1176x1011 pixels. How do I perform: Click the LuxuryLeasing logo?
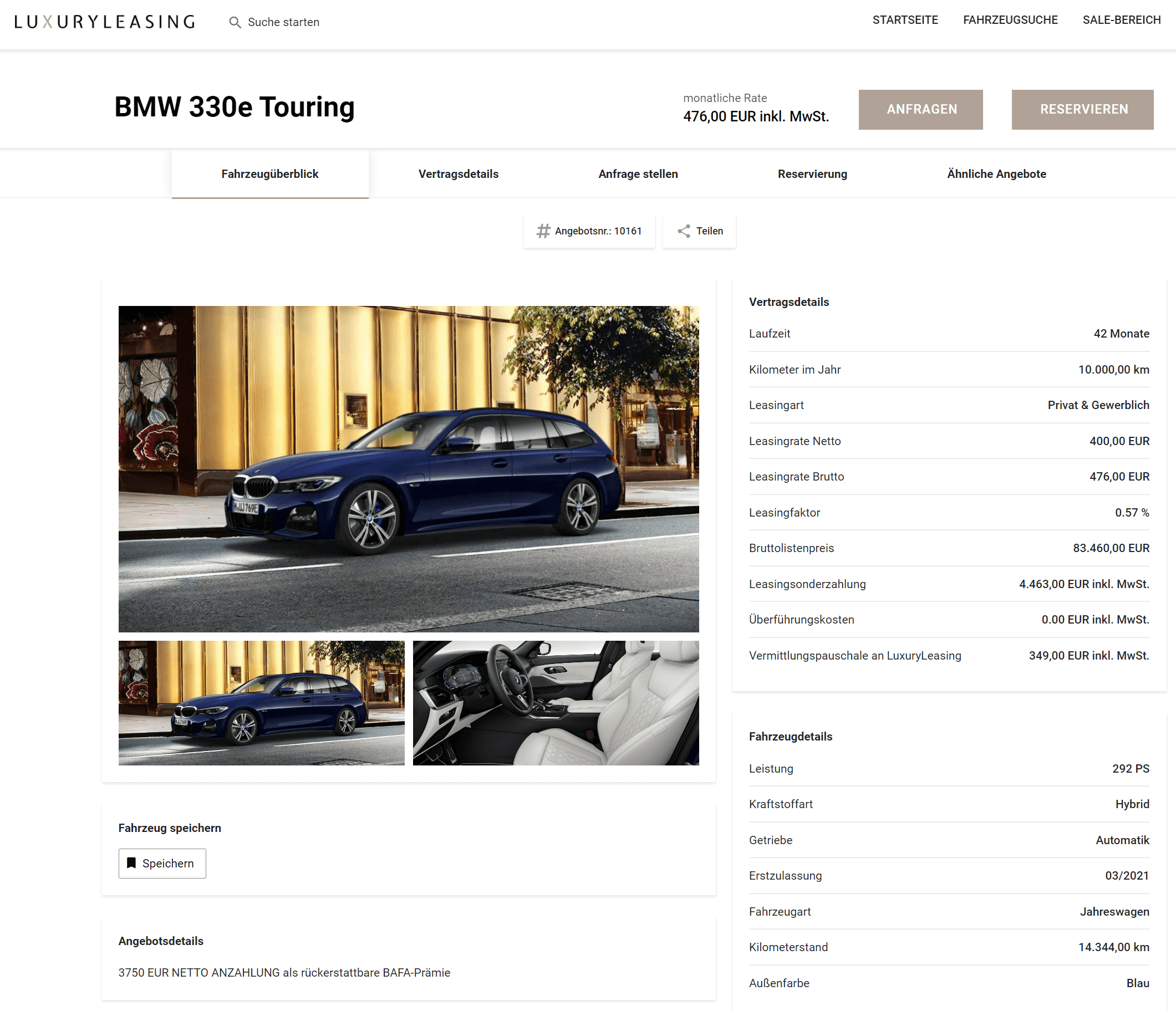(105, 22)
